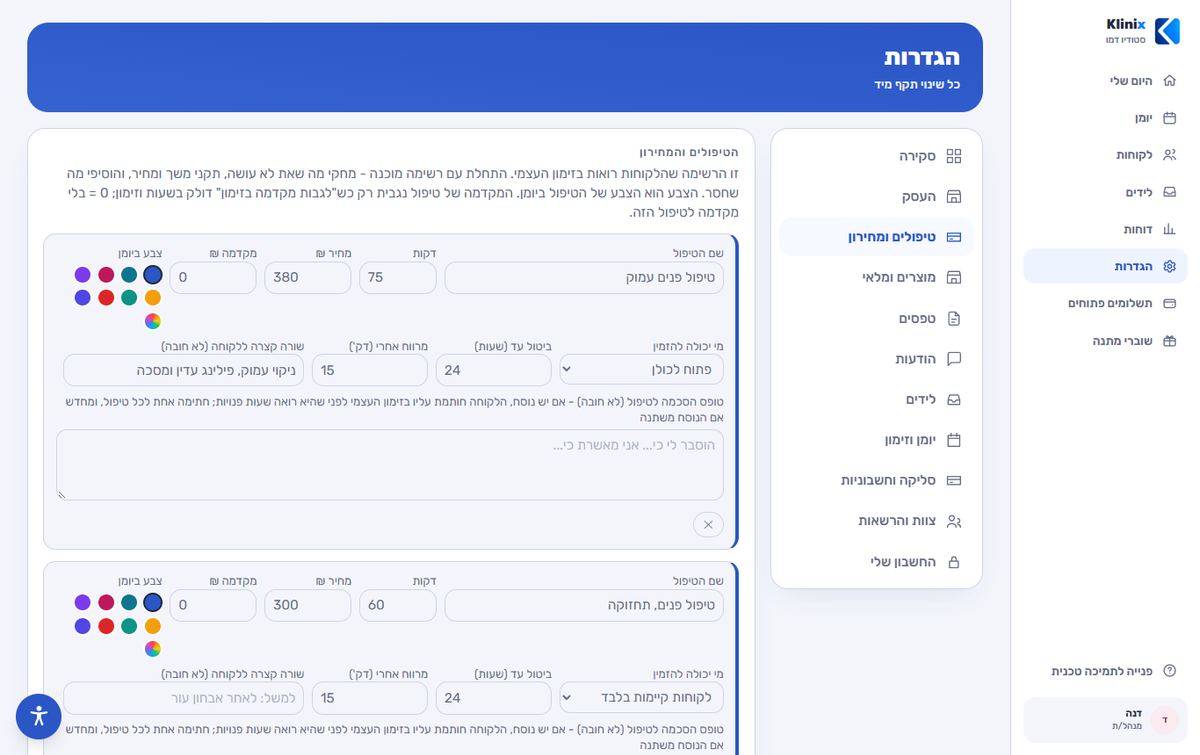Click the דנה user avatar
1200x755 pixels.
point(1164,719)
